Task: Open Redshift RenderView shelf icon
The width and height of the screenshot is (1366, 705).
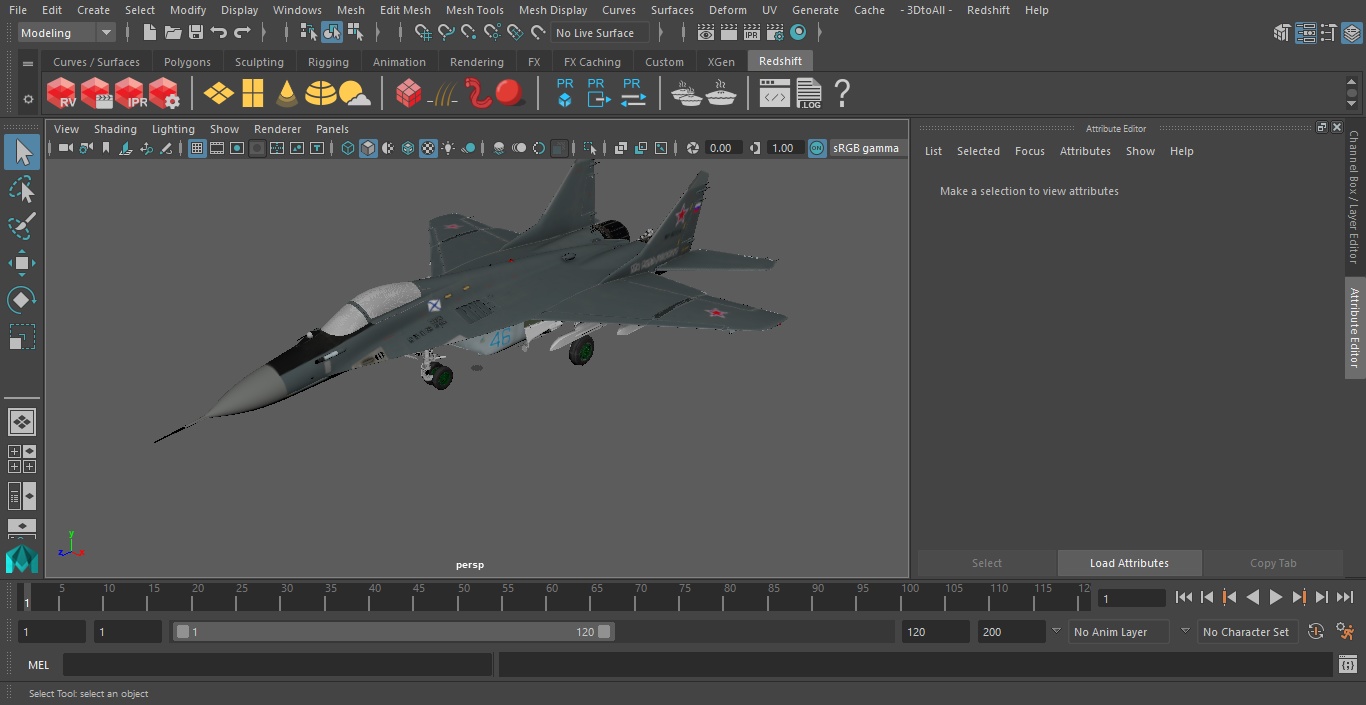Action: 61,93
